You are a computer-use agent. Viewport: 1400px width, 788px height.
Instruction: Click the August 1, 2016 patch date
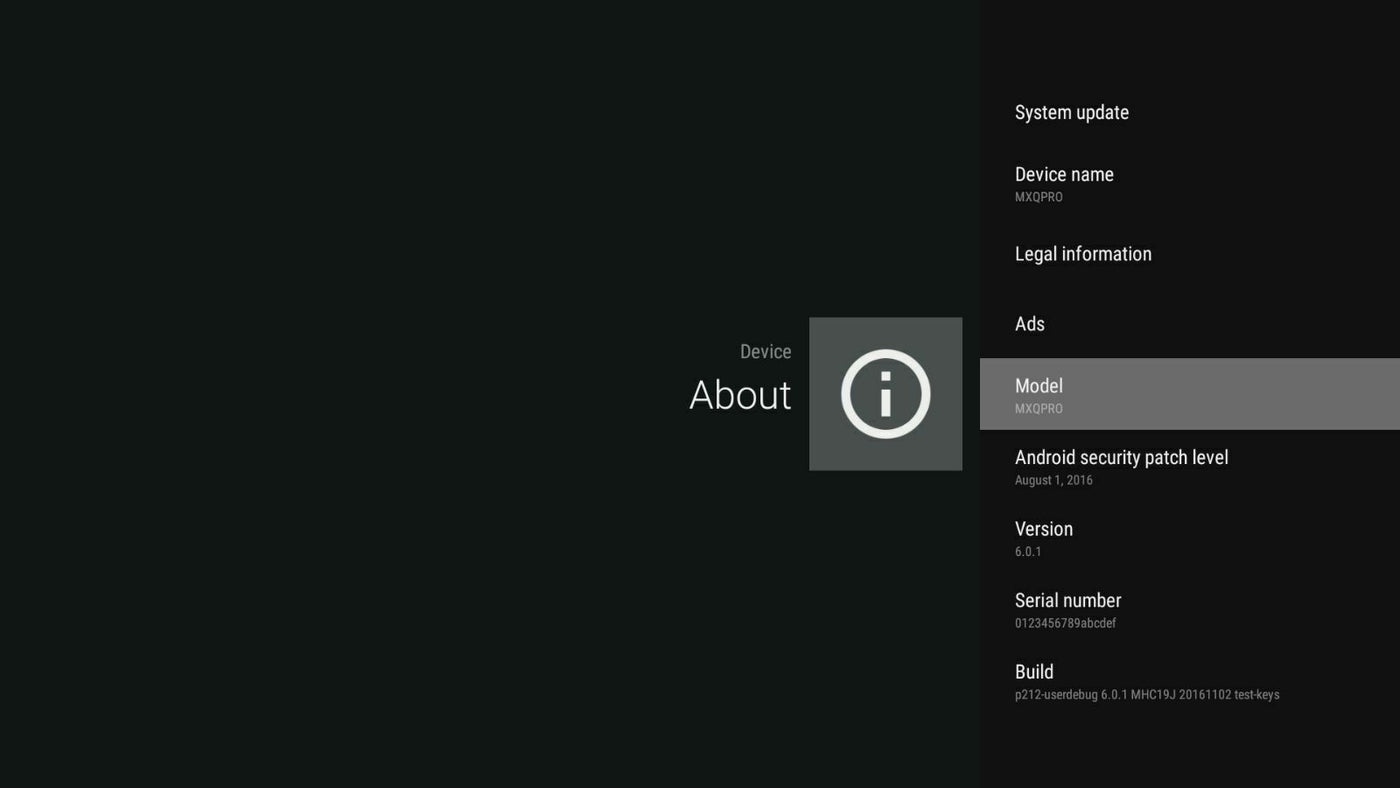tap(1053, 481)
